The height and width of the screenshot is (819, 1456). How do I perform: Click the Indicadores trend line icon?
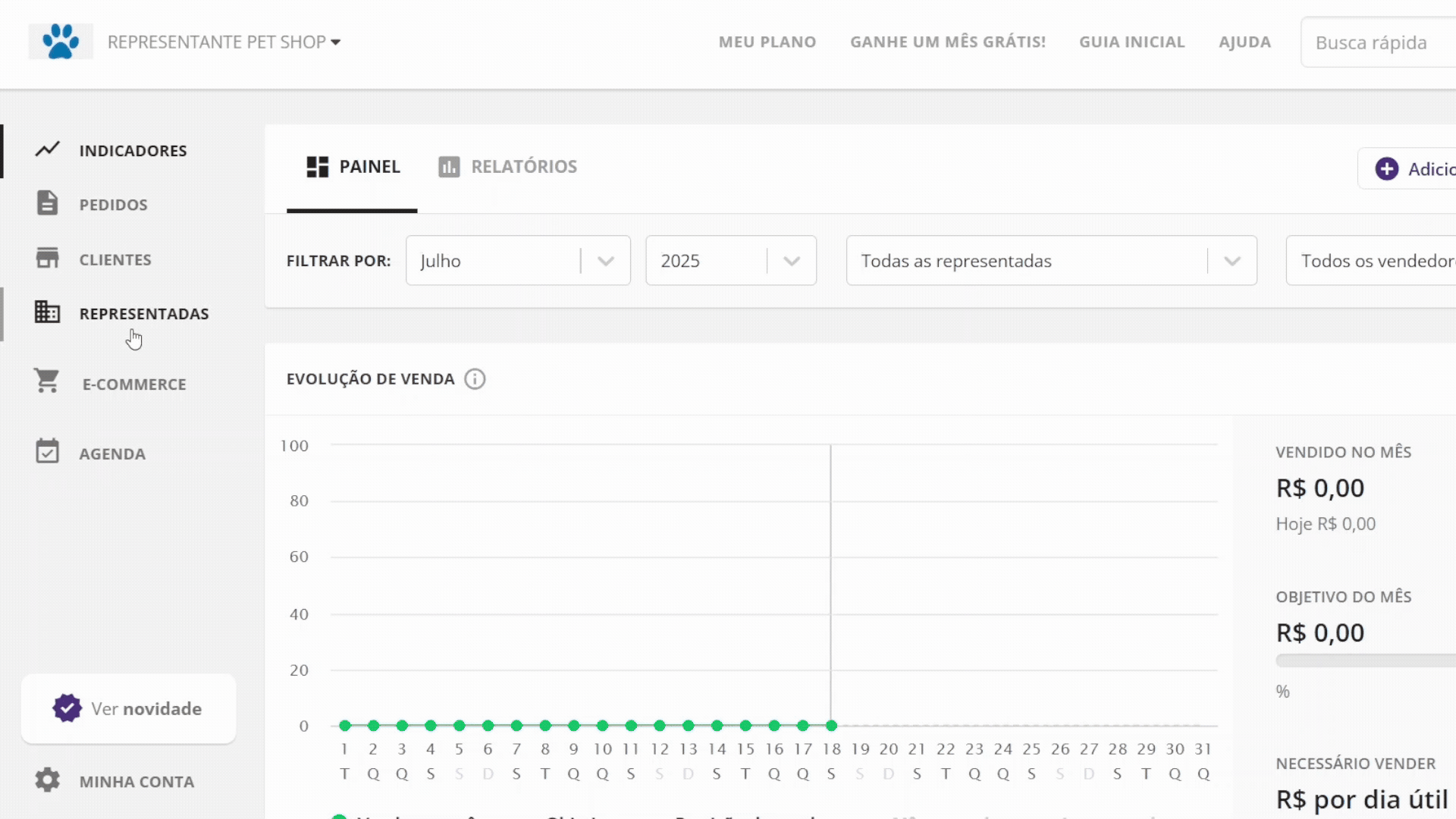point(47,149)
